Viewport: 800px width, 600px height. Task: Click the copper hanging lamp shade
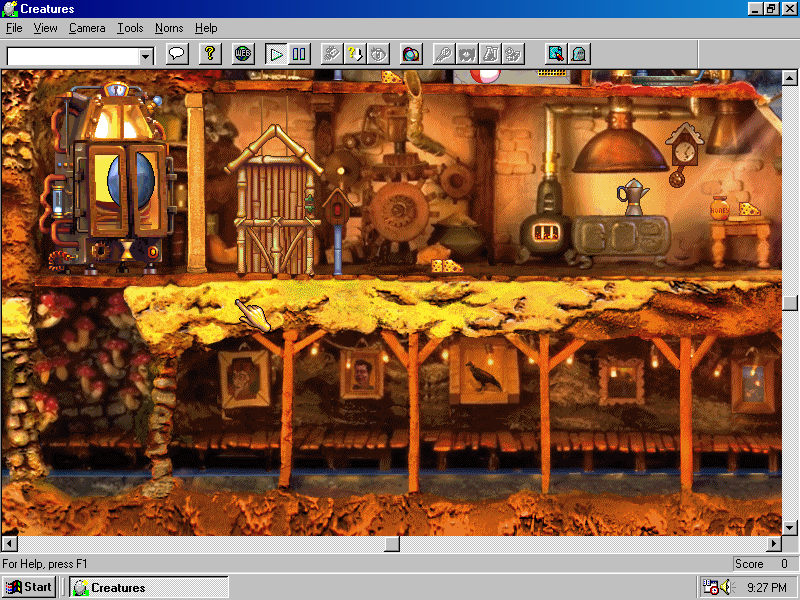[x=620, y=145]
